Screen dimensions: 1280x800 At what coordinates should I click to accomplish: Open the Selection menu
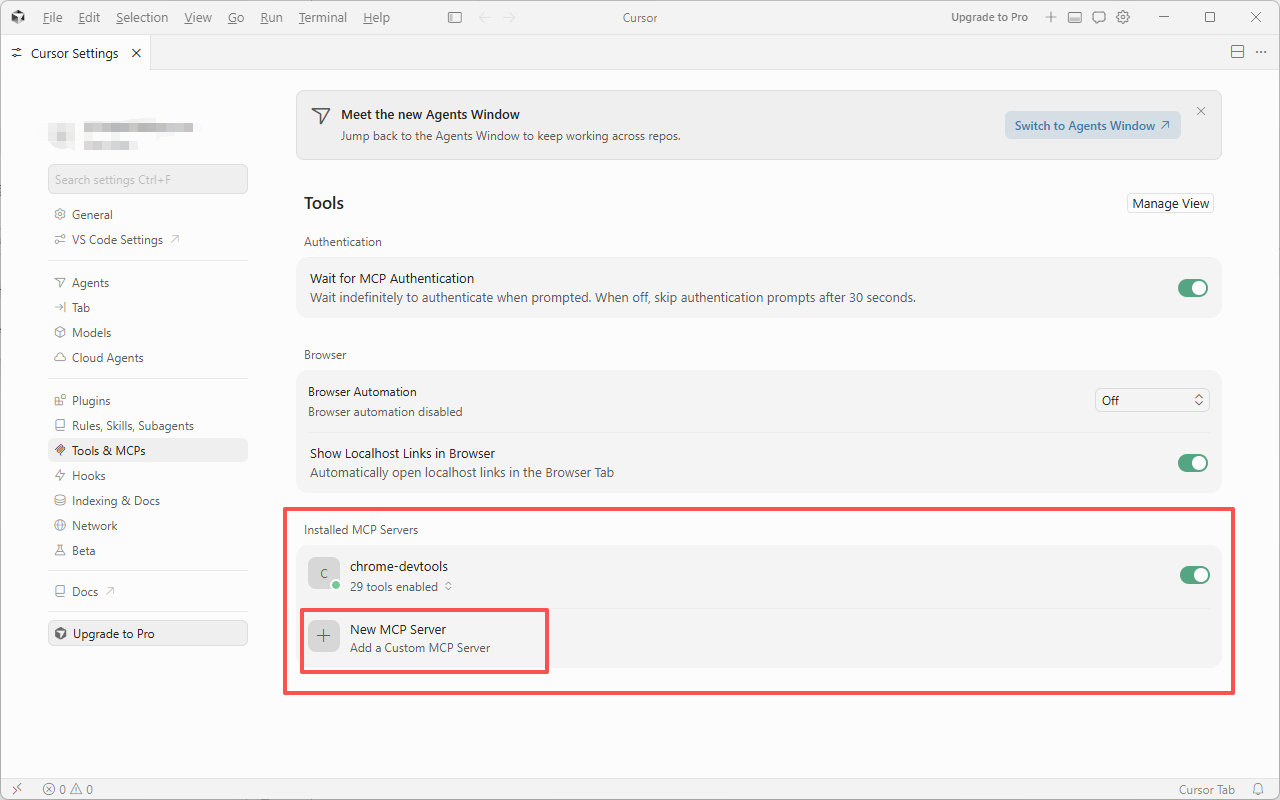point(142,17)
